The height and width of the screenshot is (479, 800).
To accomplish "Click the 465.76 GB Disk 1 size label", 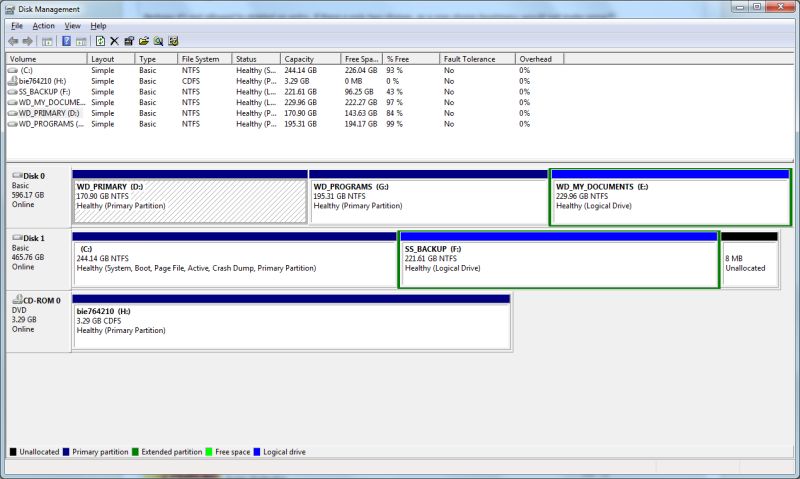I will point(28,257).
